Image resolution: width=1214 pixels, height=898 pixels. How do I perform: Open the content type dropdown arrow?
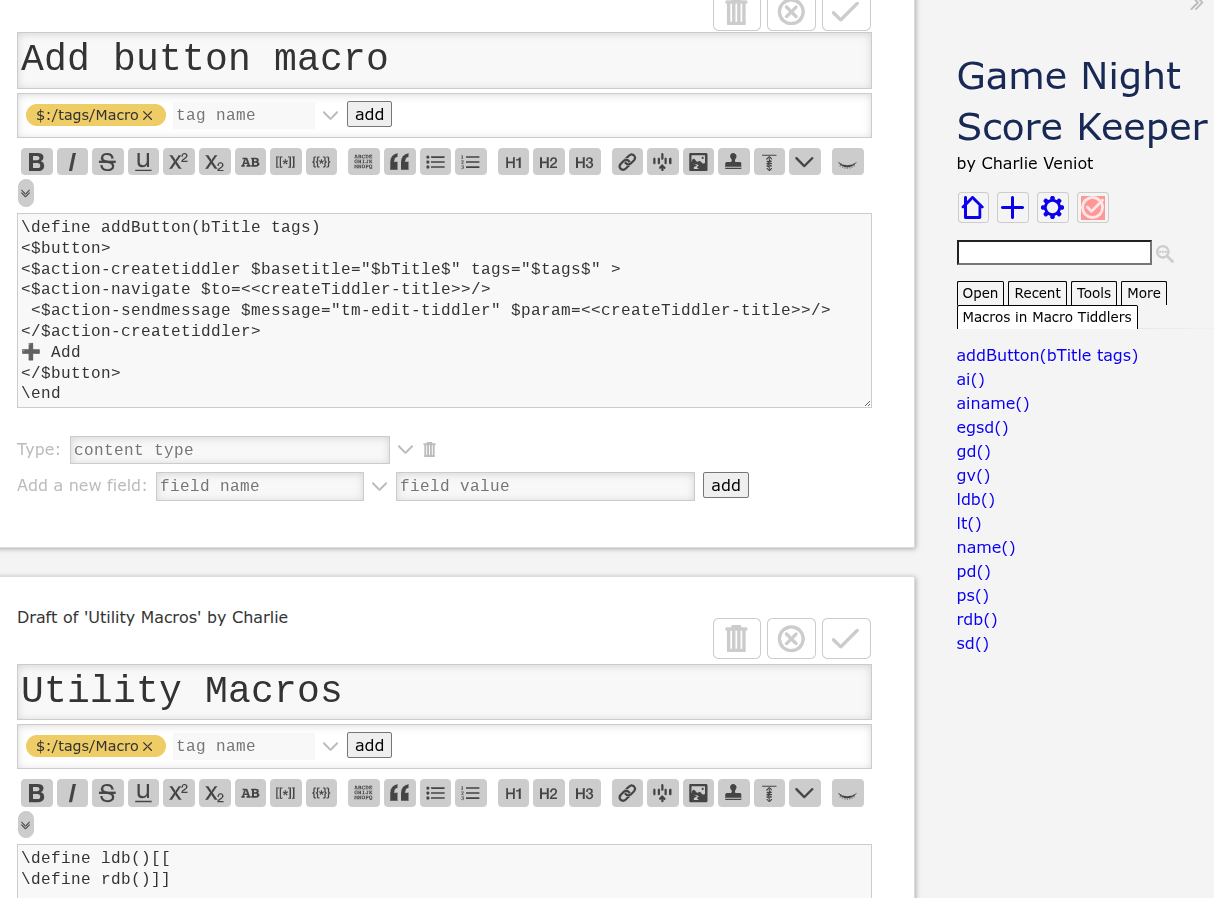coord(405,450)
